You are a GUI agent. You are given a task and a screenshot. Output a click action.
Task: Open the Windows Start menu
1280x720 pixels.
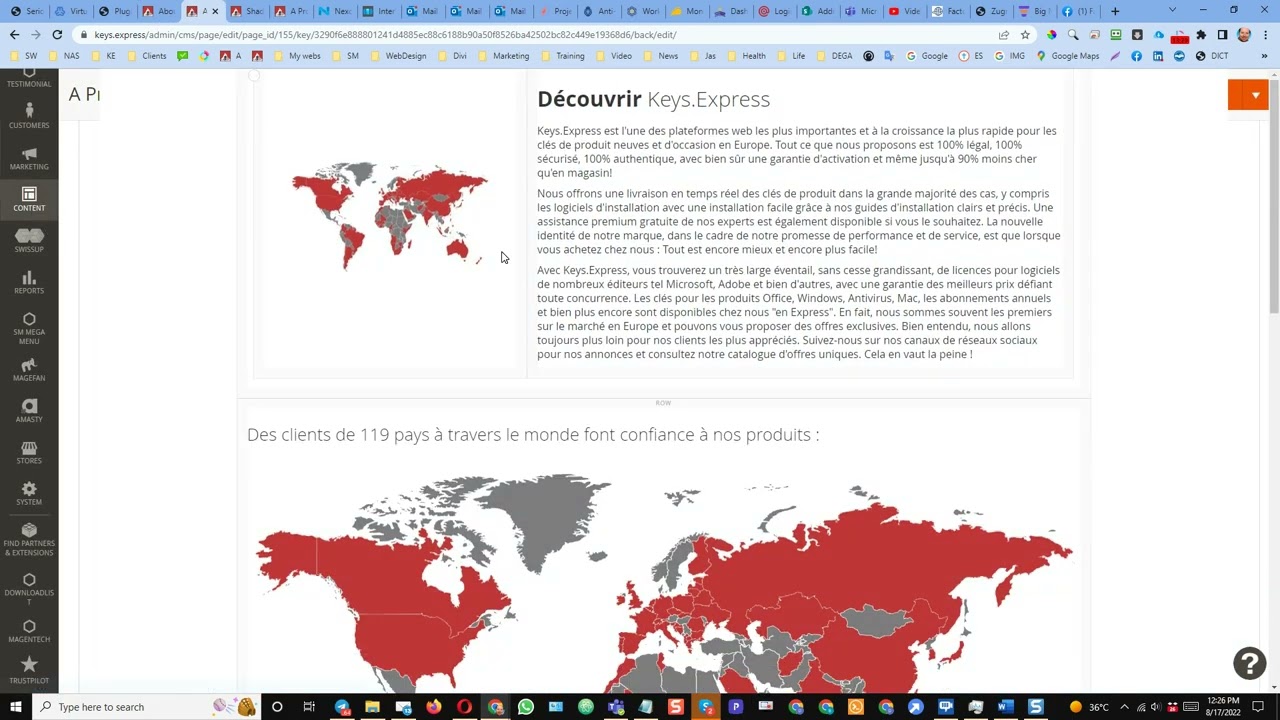pyautogui.click(x=16, y=707)
